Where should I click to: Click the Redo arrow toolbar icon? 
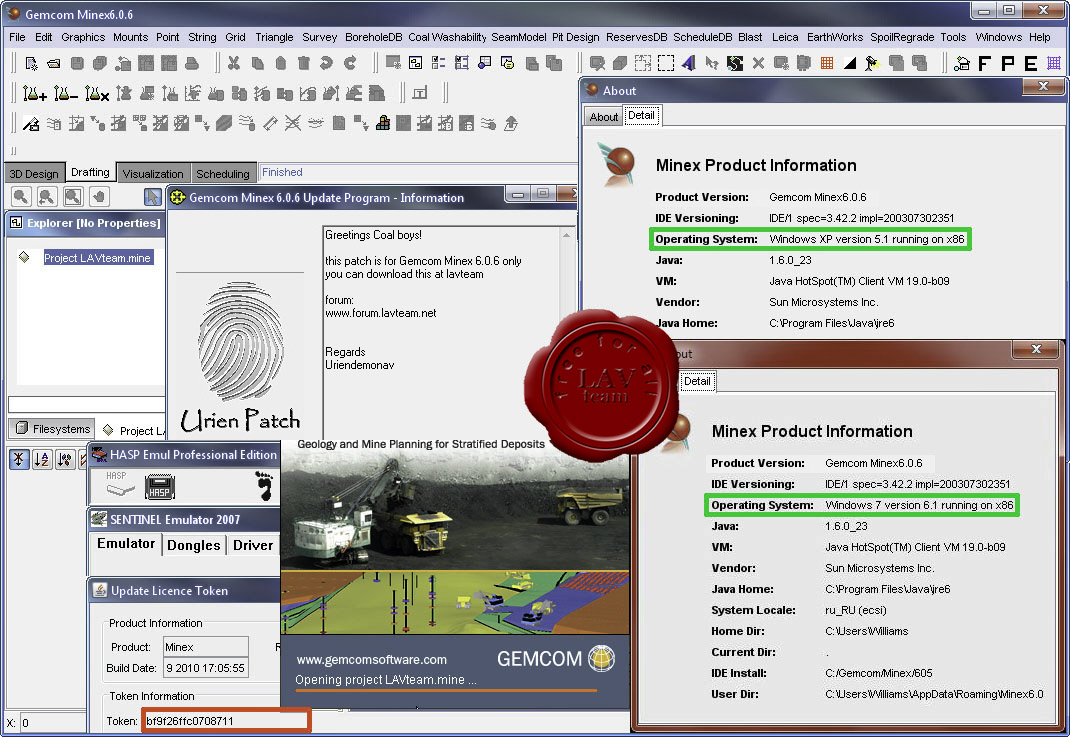point(350,63)
